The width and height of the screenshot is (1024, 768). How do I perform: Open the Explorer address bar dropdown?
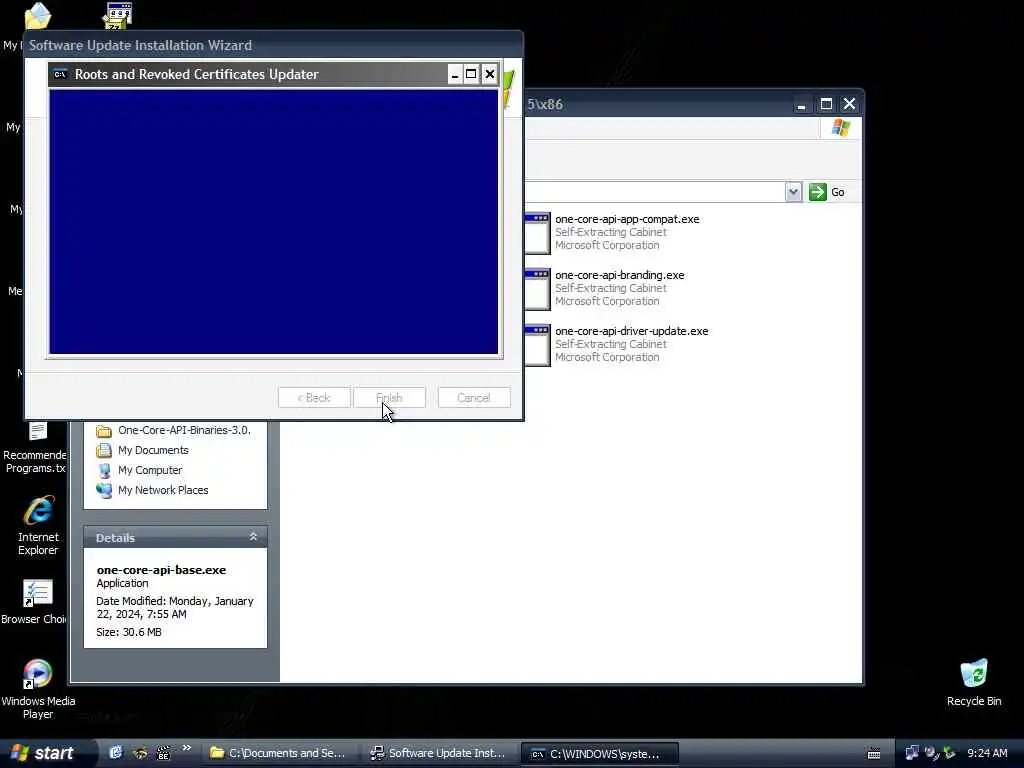coord(793,192)
